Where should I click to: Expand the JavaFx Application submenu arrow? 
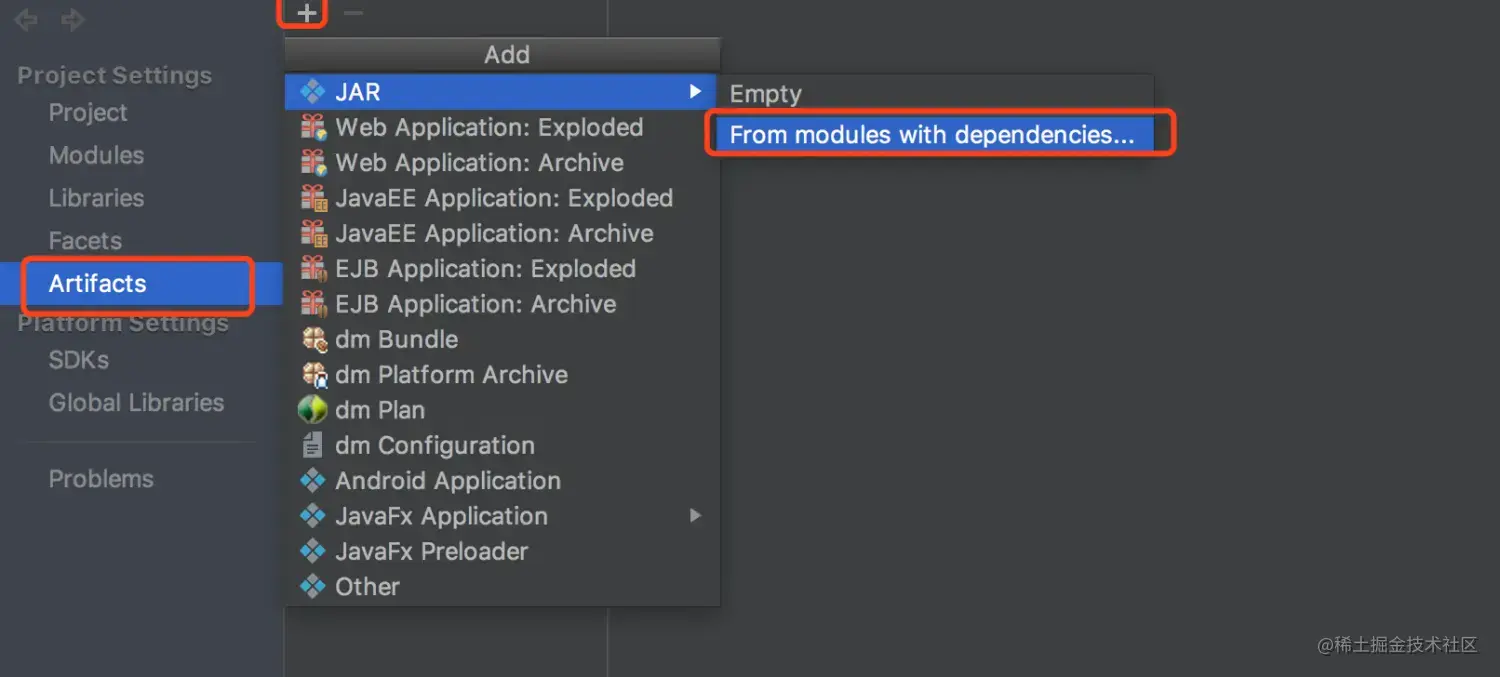(x=695, y=516)
